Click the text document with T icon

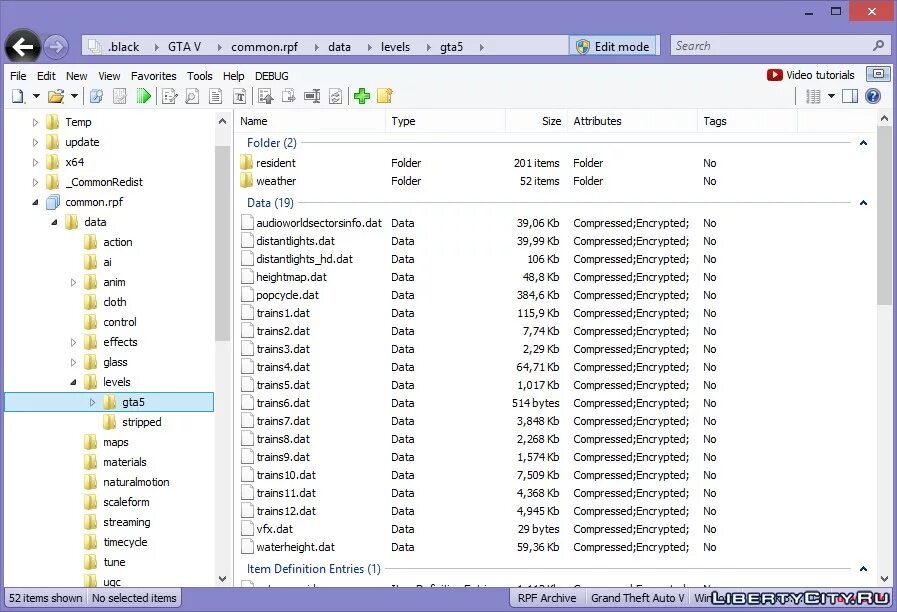tap(240, 96)
